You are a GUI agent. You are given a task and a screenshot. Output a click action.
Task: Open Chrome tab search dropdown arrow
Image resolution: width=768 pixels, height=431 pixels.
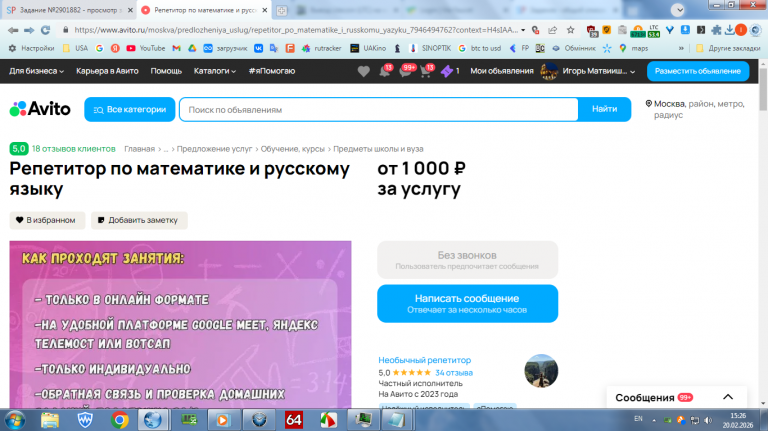click(677, 10)
